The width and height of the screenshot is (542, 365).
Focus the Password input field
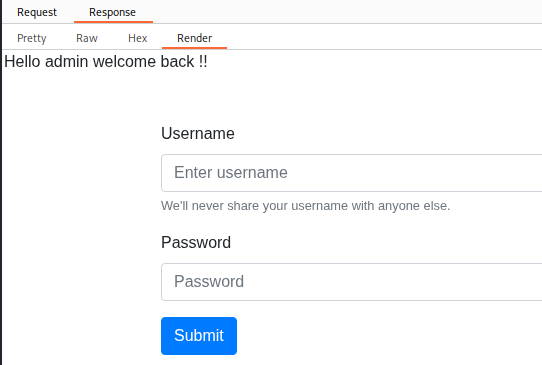point(351,282)
